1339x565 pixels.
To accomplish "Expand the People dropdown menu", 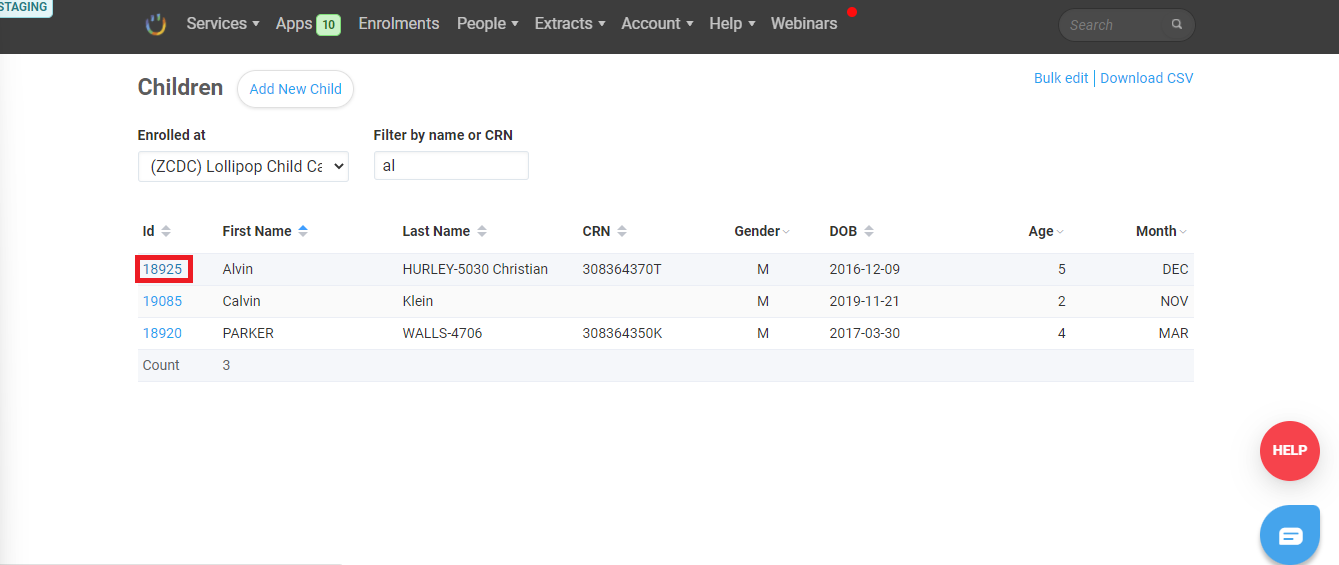I will [488, 23].
